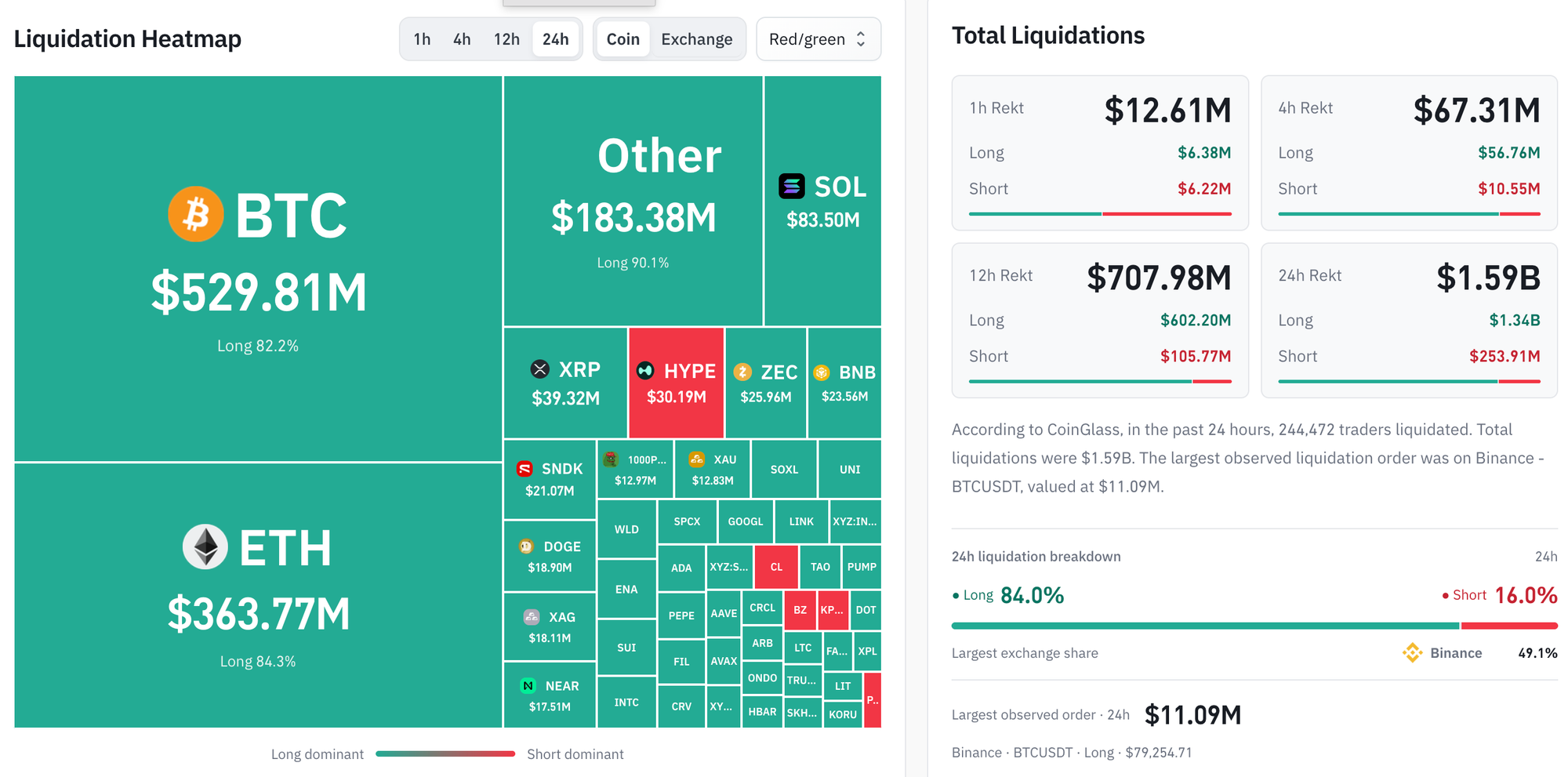The height and width of the screenshot is (777, 1568).
Task: Click the 24h Rekt $1.59B value
Action: 1488,278
